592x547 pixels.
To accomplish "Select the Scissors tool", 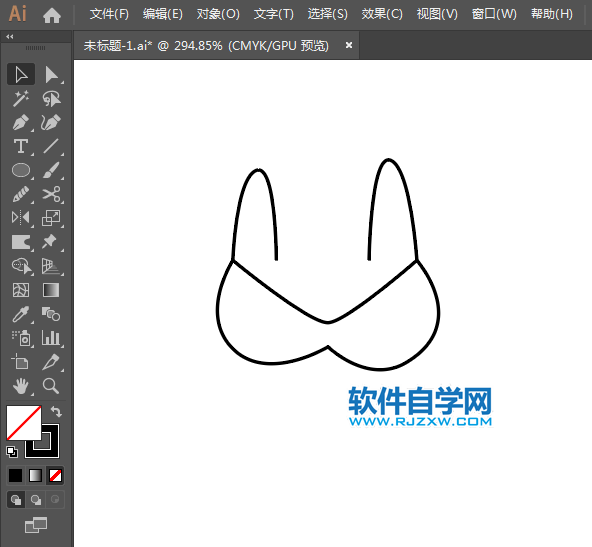I will 51,194.
